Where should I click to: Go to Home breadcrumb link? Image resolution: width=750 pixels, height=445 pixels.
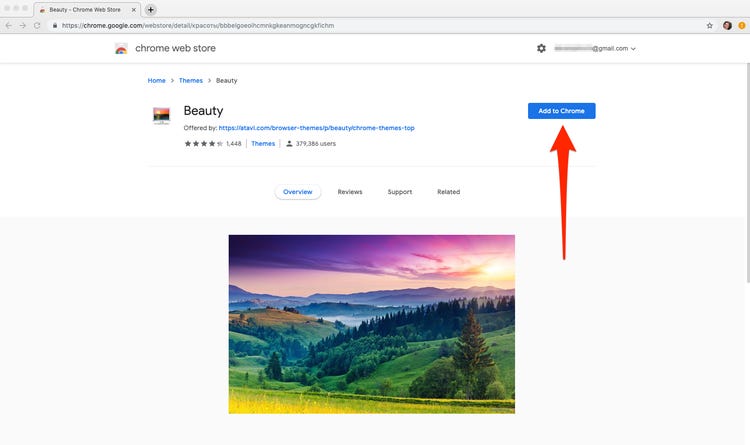tap(156, 80)
